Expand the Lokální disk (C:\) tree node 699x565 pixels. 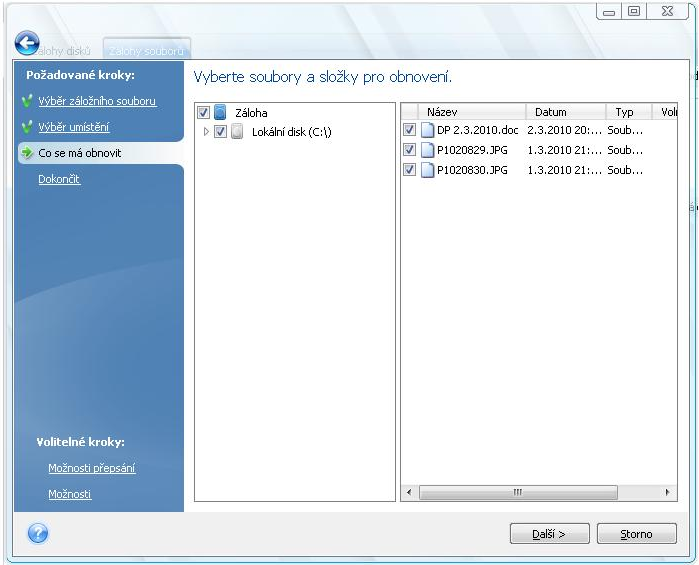[x=206, y=132]
